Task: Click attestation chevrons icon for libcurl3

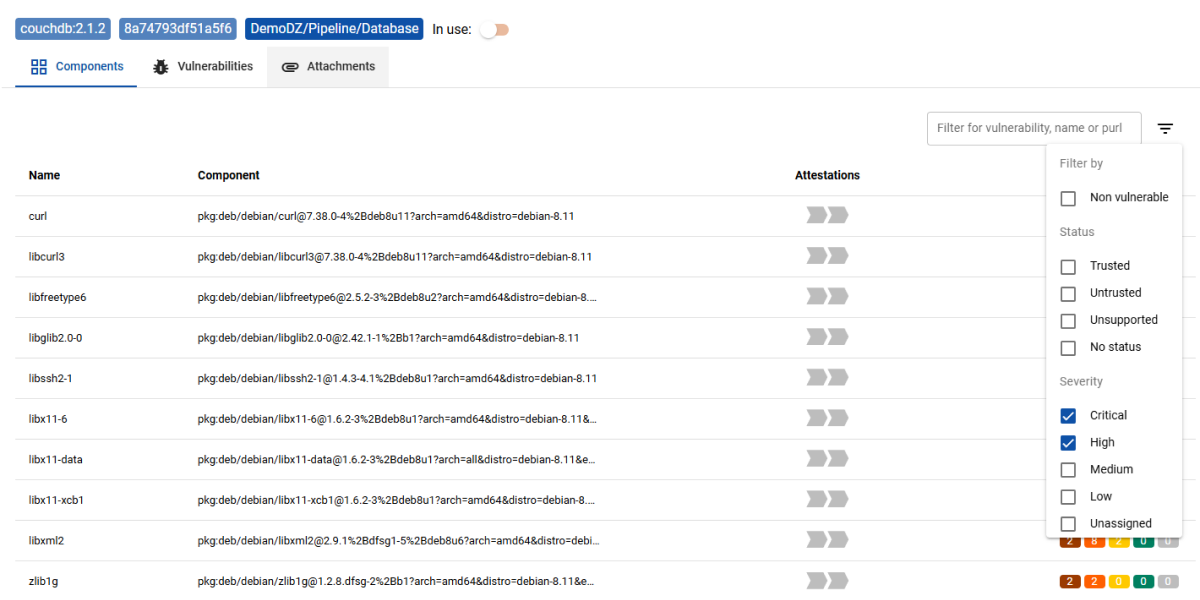Action: click(827, 256)
